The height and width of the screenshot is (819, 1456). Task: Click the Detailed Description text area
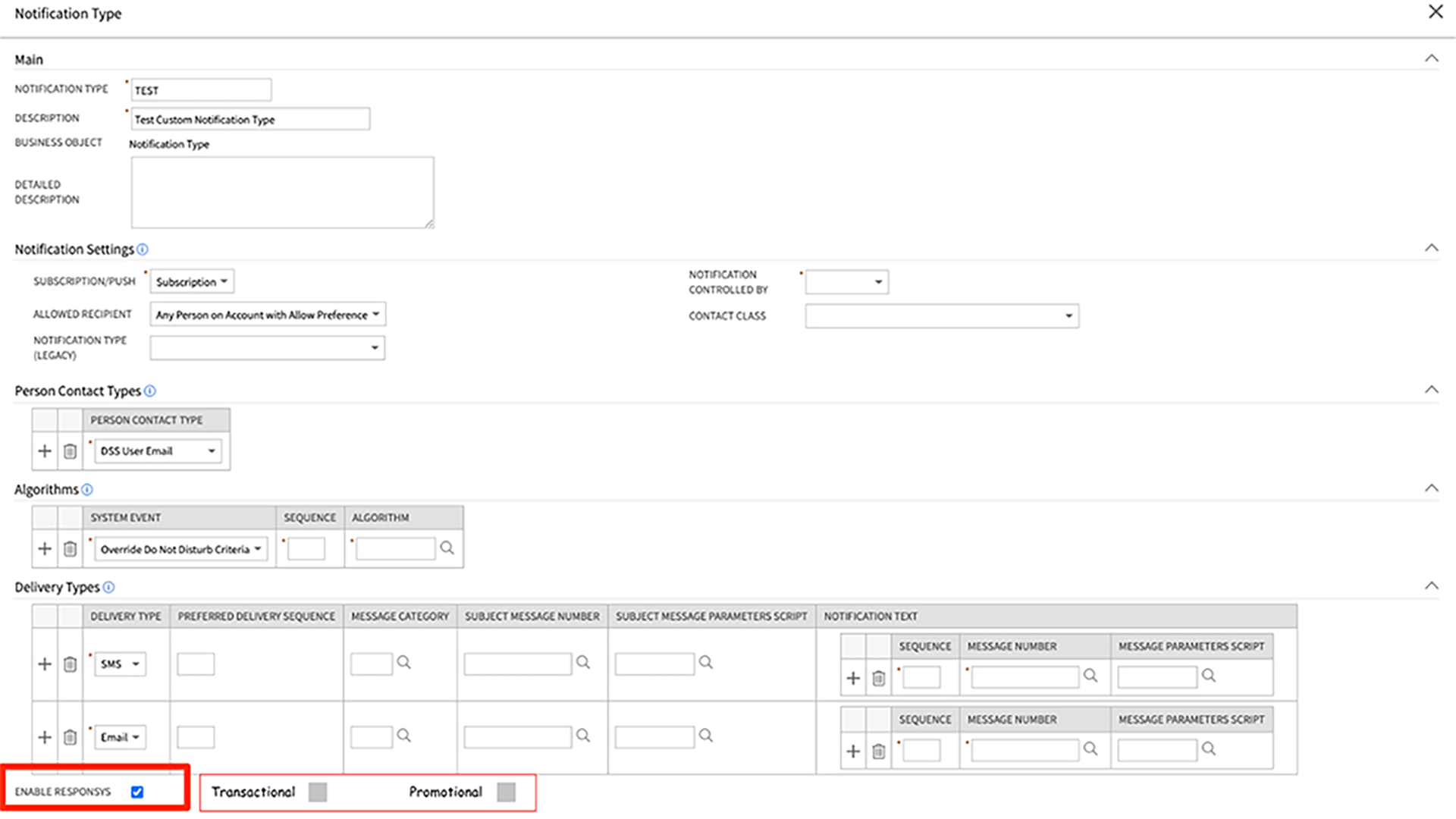point(282,193)
